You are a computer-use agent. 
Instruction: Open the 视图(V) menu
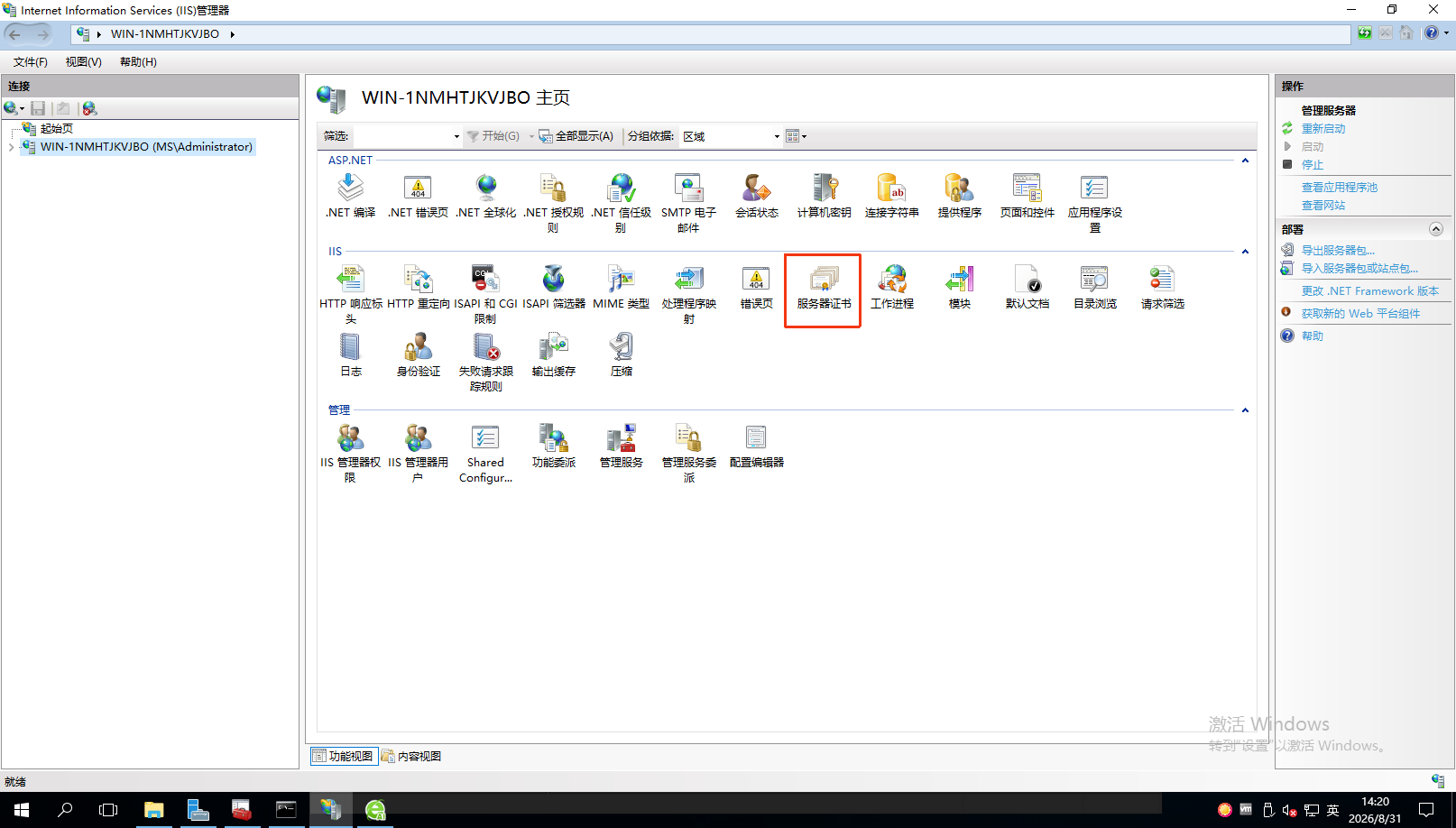[x=83, y=62]
